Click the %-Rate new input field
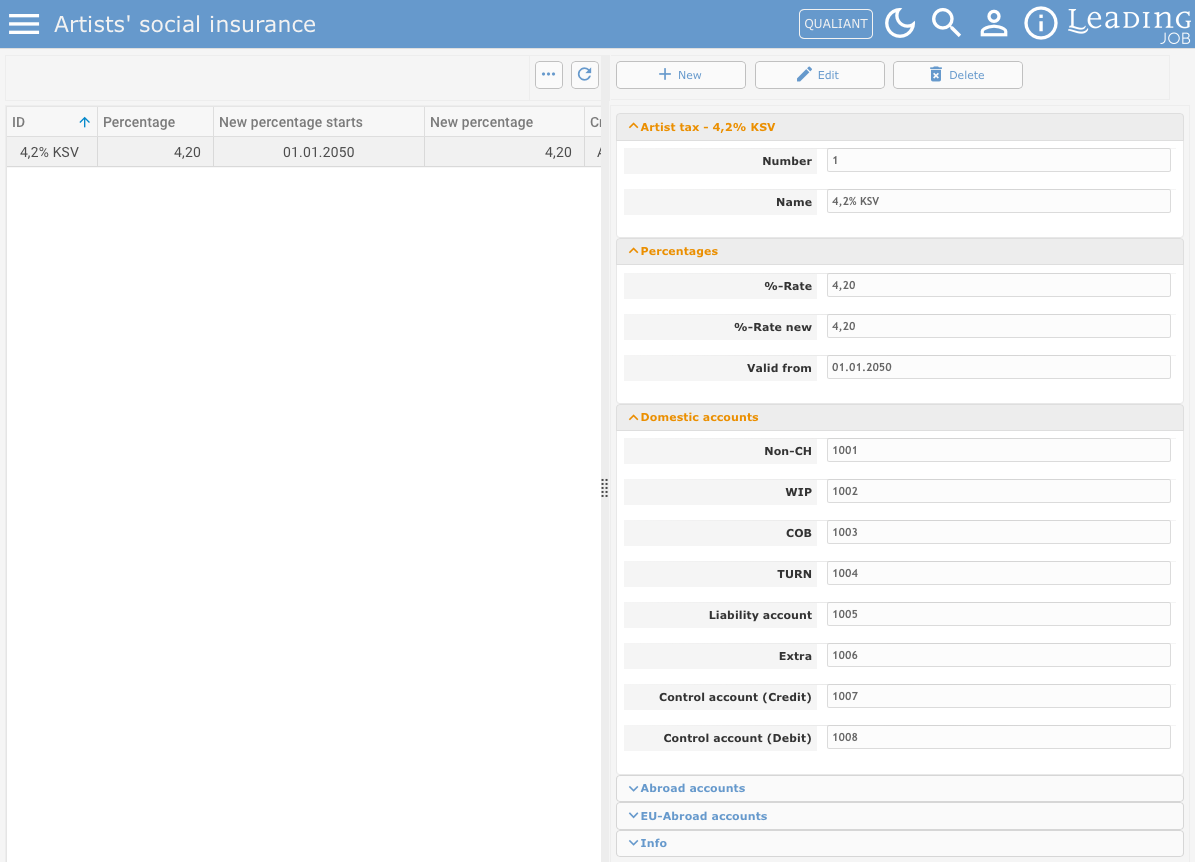The image size is (1195, 862). click(998, 326)
